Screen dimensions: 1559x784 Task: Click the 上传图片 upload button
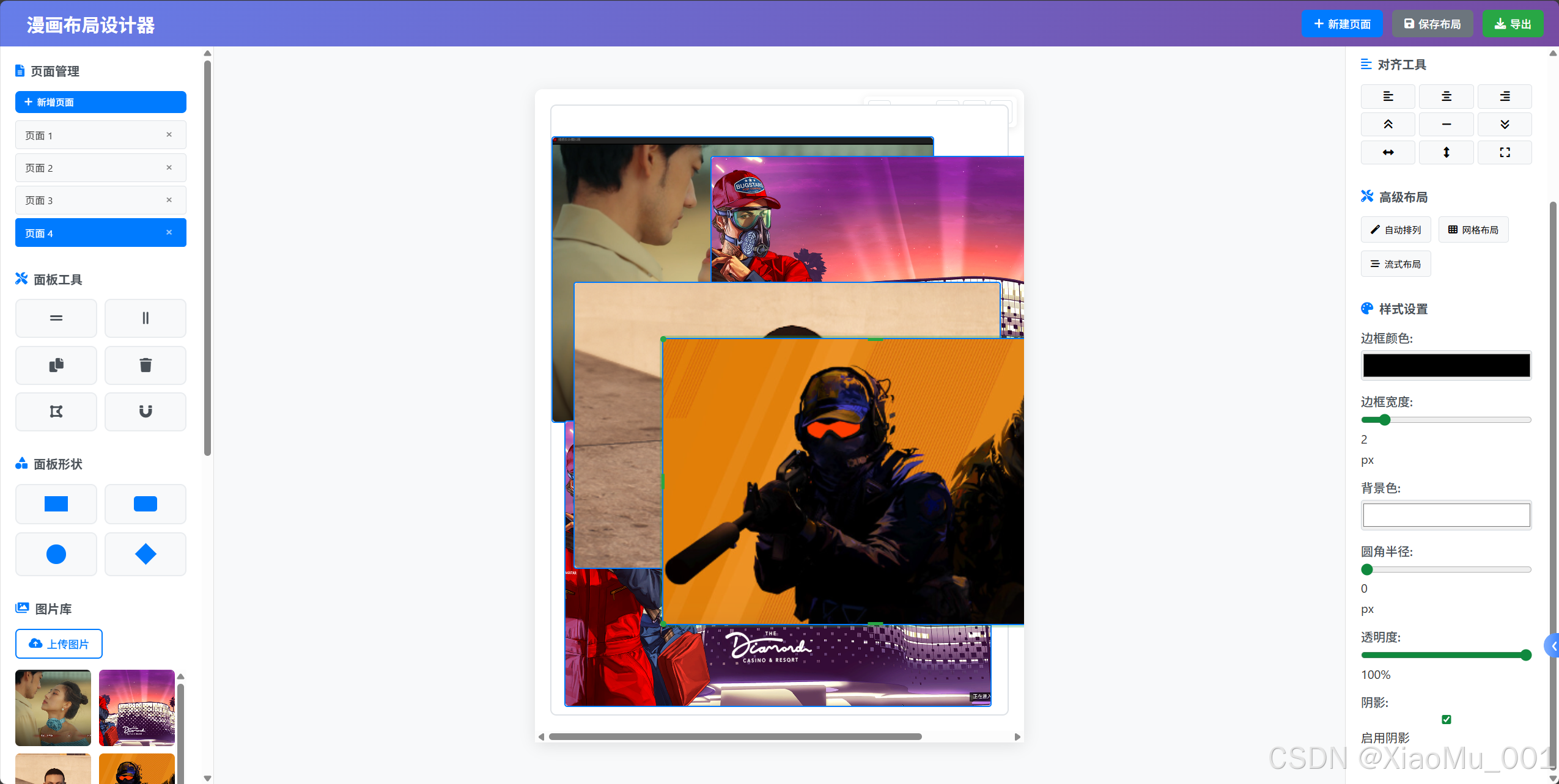pos(59,644)
